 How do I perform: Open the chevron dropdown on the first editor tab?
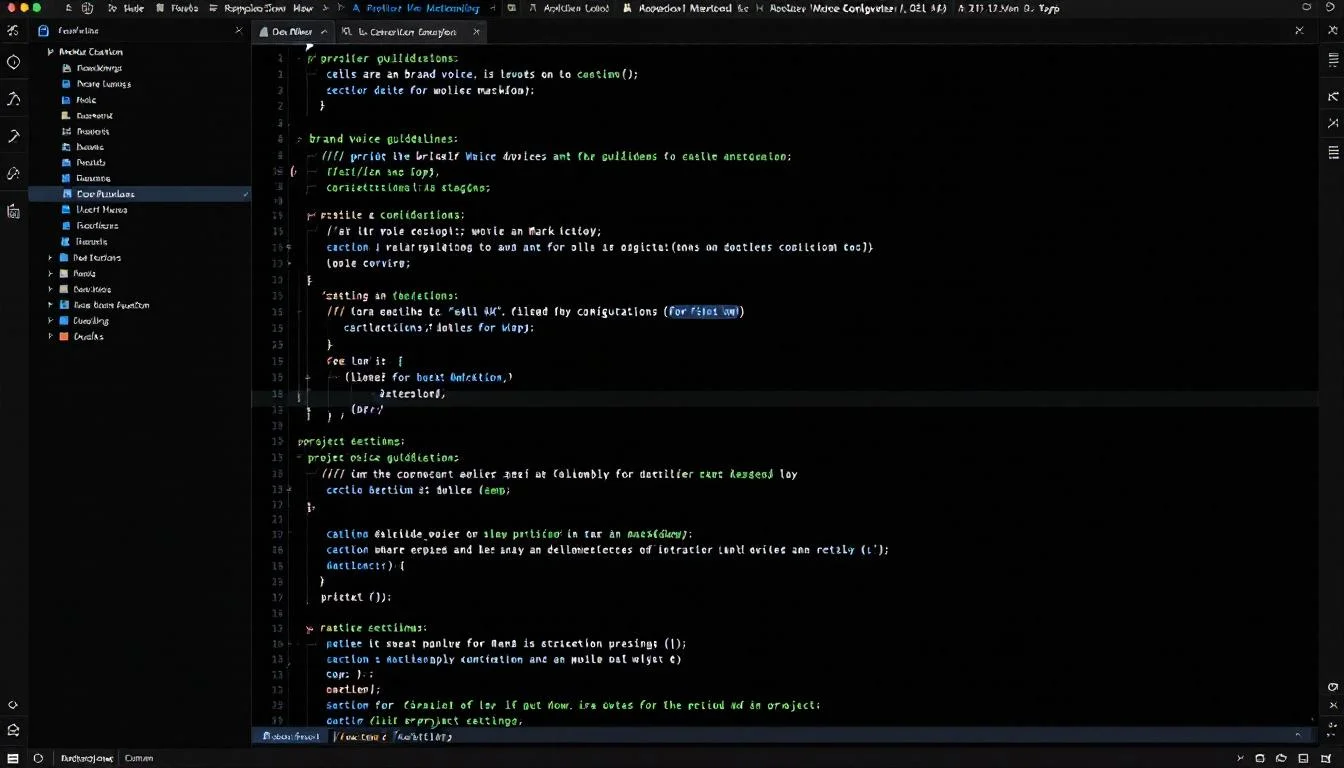click(322, 32)
